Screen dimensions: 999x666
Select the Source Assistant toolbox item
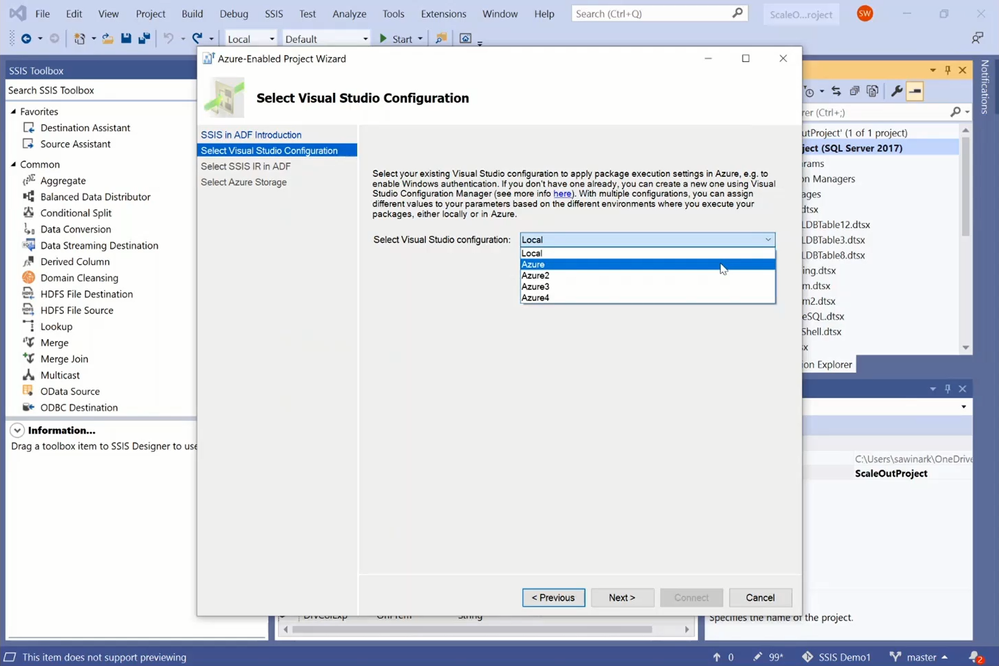pos(75,144)
